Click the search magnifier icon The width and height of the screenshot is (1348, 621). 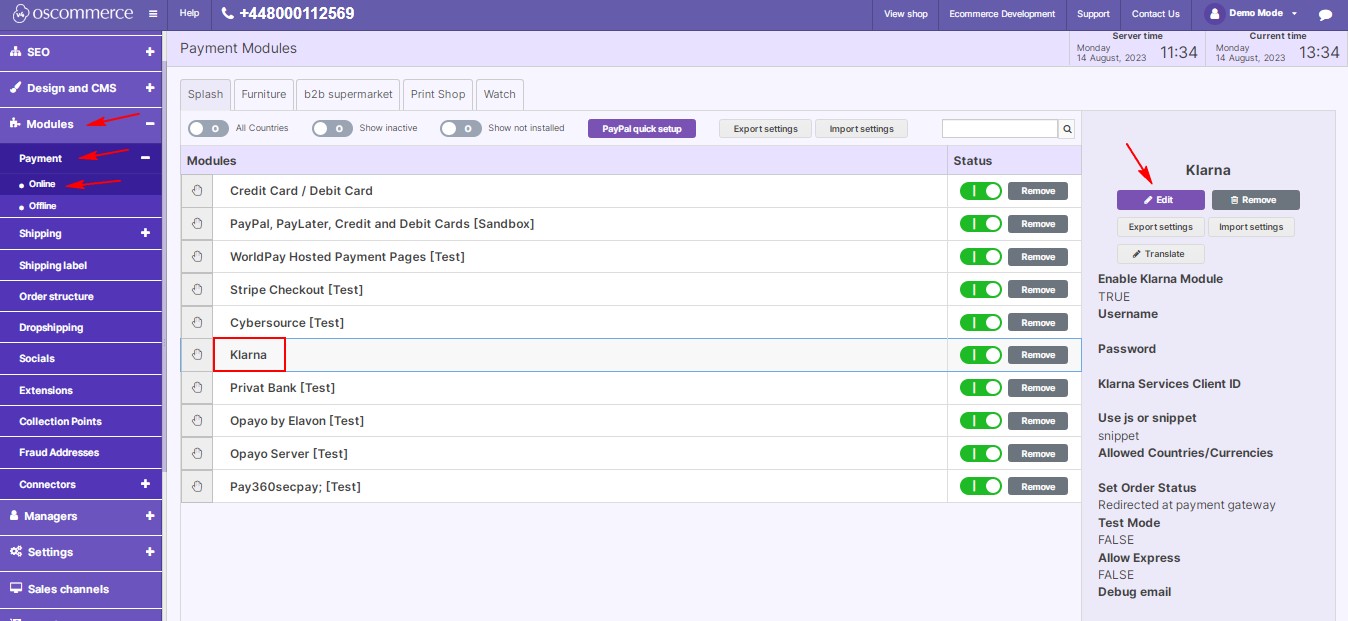(1067, 129)
